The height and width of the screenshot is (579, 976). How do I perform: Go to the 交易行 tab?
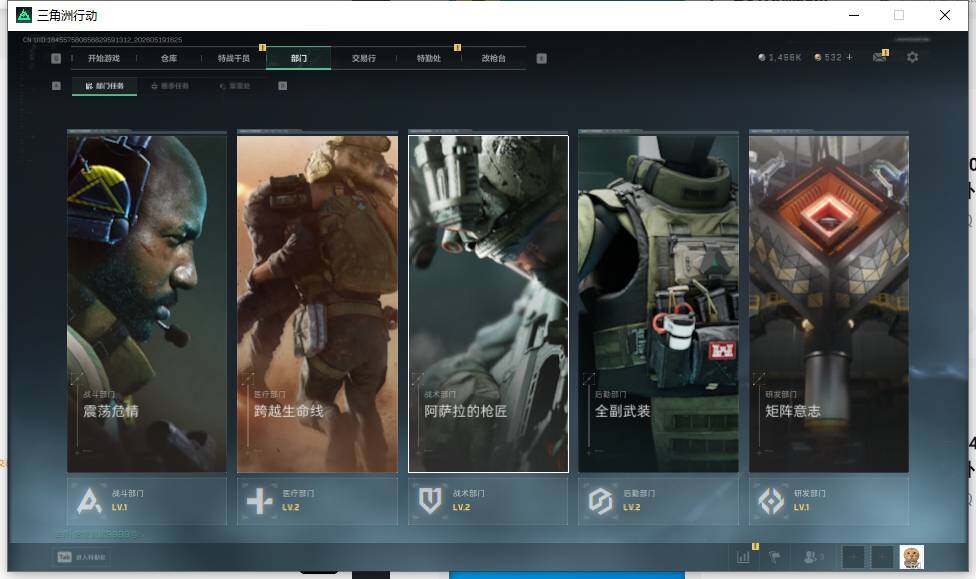point(364,59)
